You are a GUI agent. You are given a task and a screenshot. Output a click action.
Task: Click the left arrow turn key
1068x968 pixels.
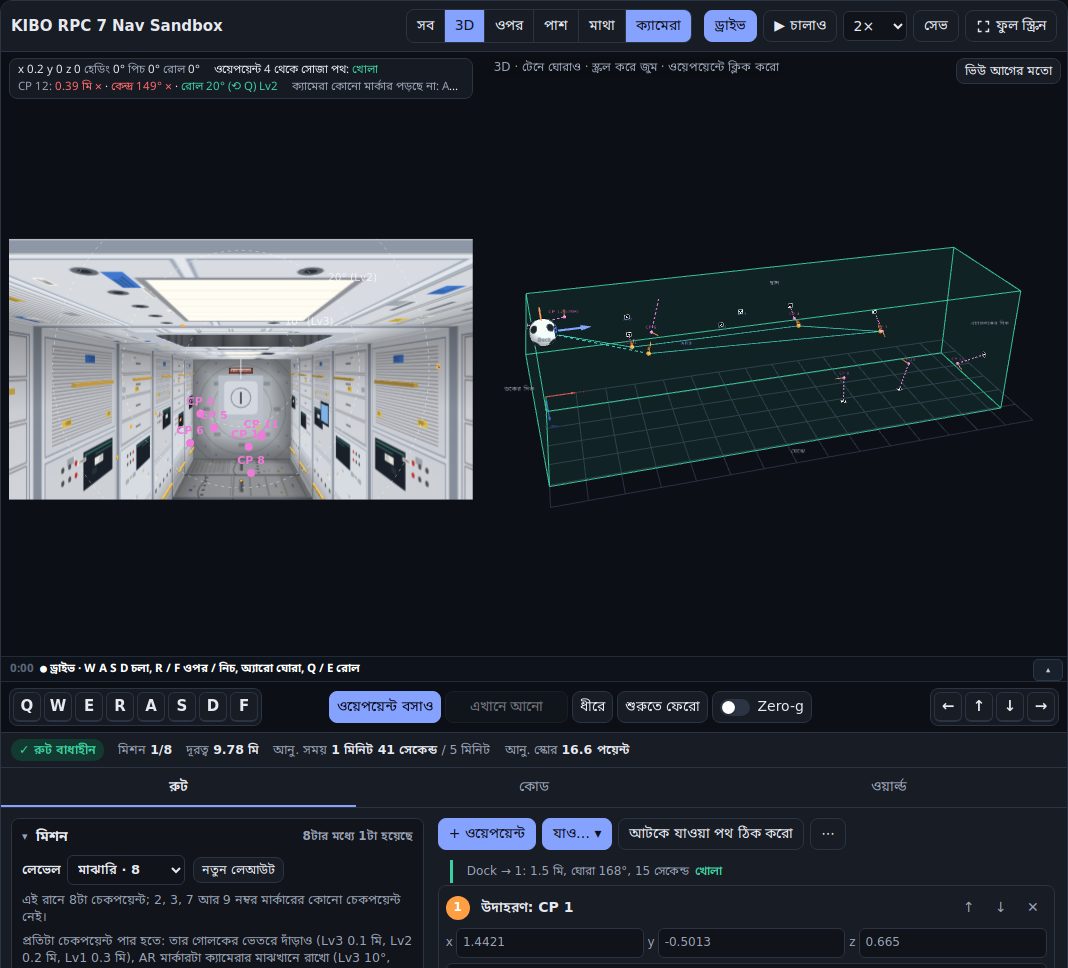(947, 706)
